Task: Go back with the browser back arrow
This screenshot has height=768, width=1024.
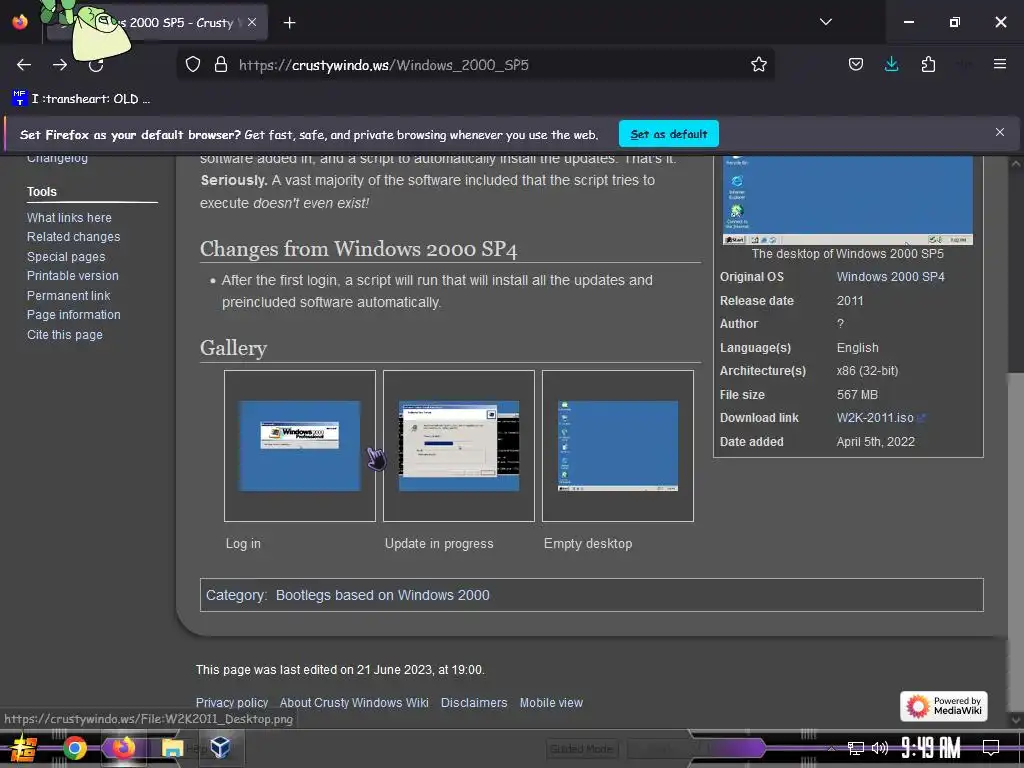Action: (x=24, y=65)
